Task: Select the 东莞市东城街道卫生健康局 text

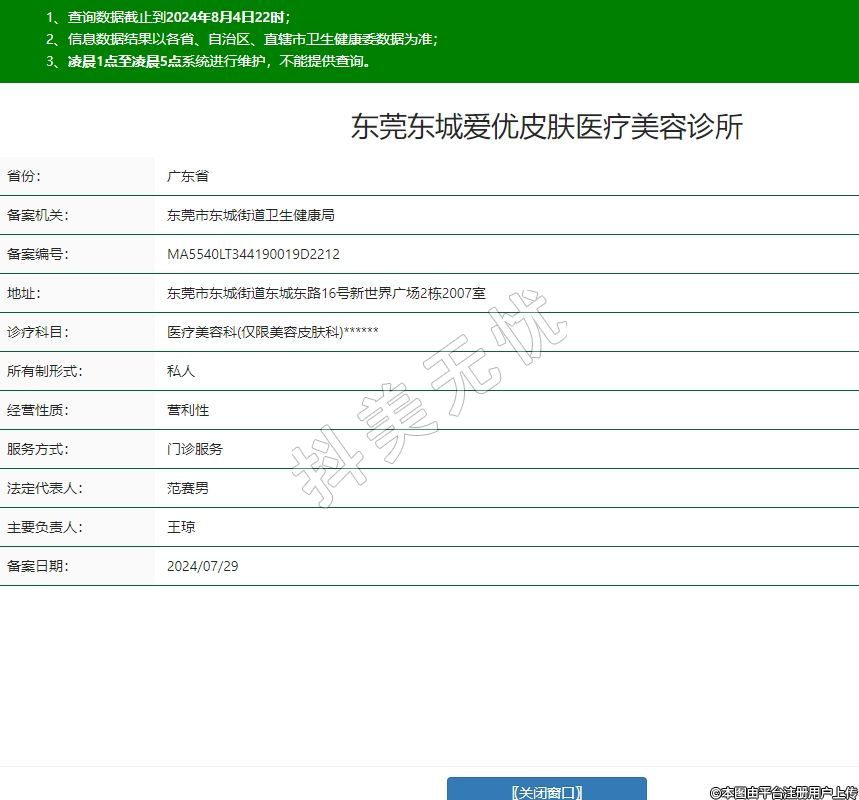Action: [x=251, y=215]
